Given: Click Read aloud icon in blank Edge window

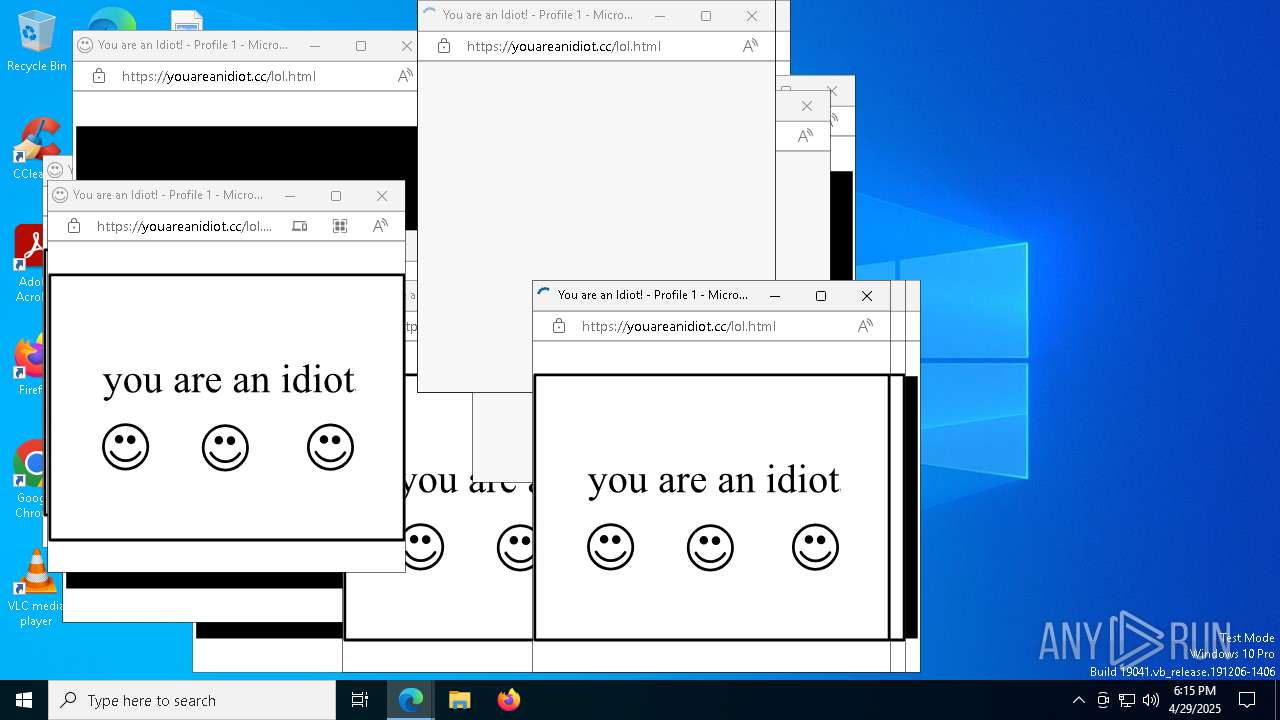Looking at the screenshot, I should 750,46.
